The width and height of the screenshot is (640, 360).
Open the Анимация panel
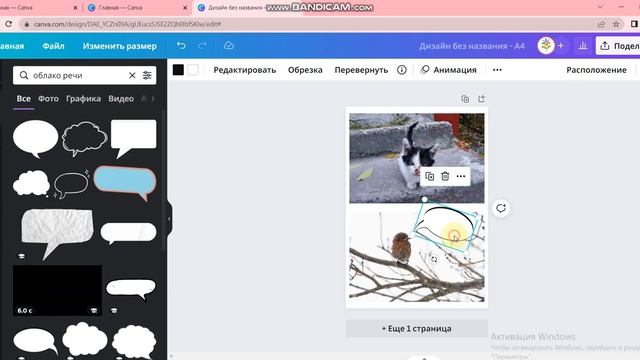click(x=449, y=70)
